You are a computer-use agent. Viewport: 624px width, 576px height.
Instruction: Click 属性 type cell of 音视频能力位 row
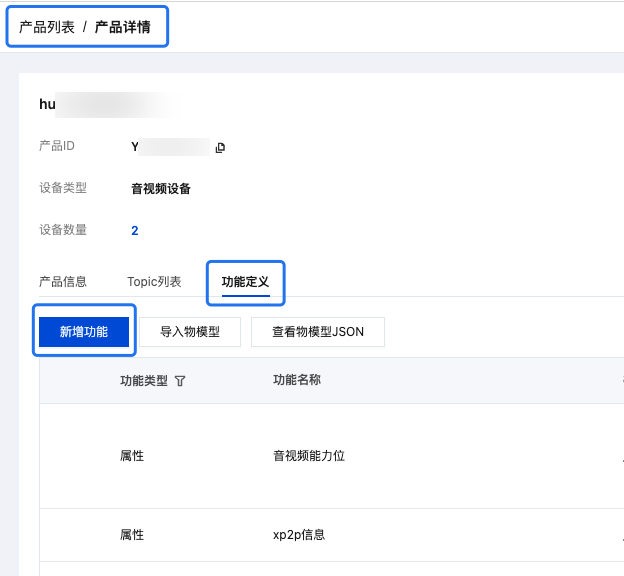coord(132,456)
